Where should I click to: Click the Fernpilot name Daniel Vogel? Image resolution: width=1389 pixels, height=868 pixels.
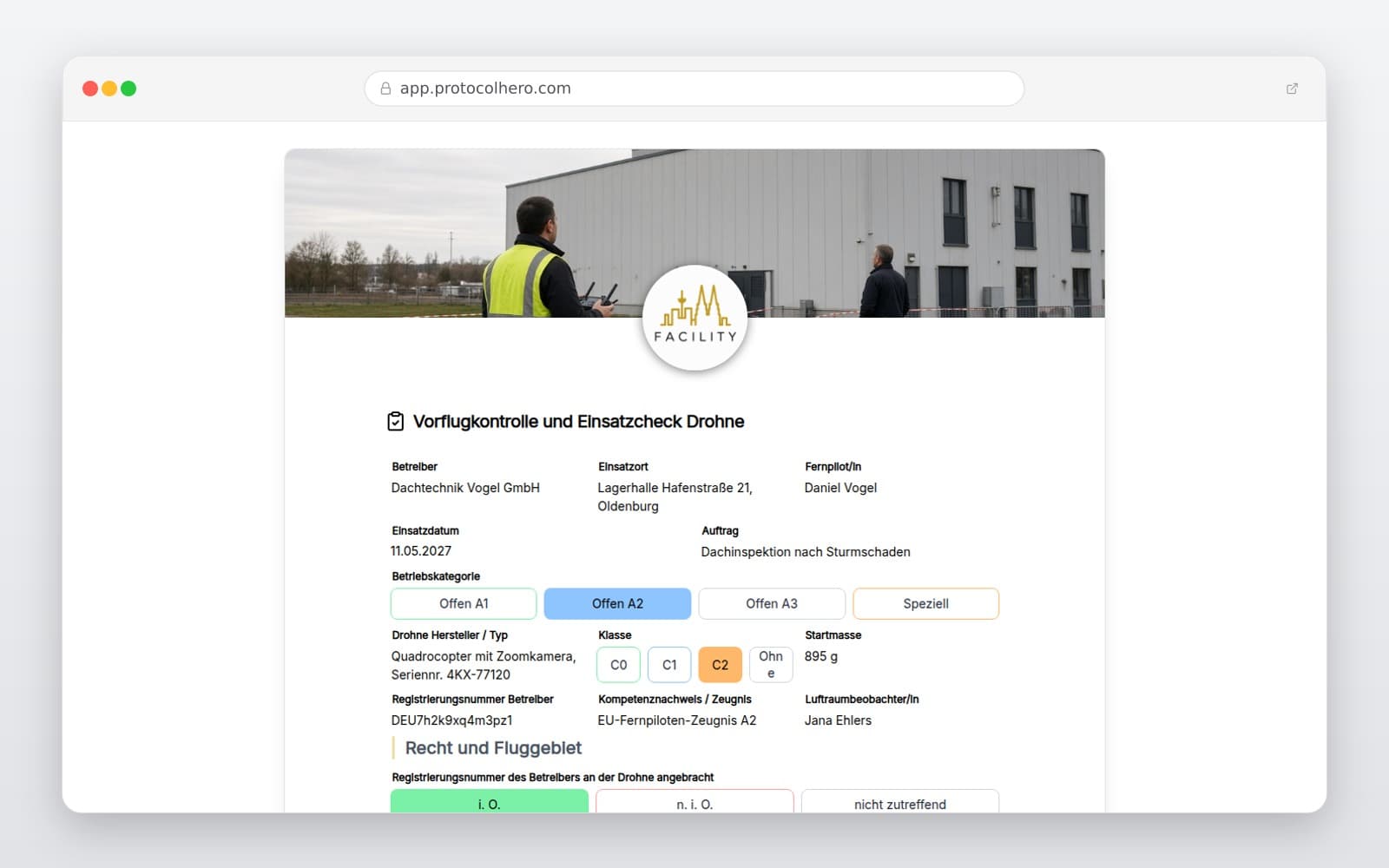(x=840, y=488)
